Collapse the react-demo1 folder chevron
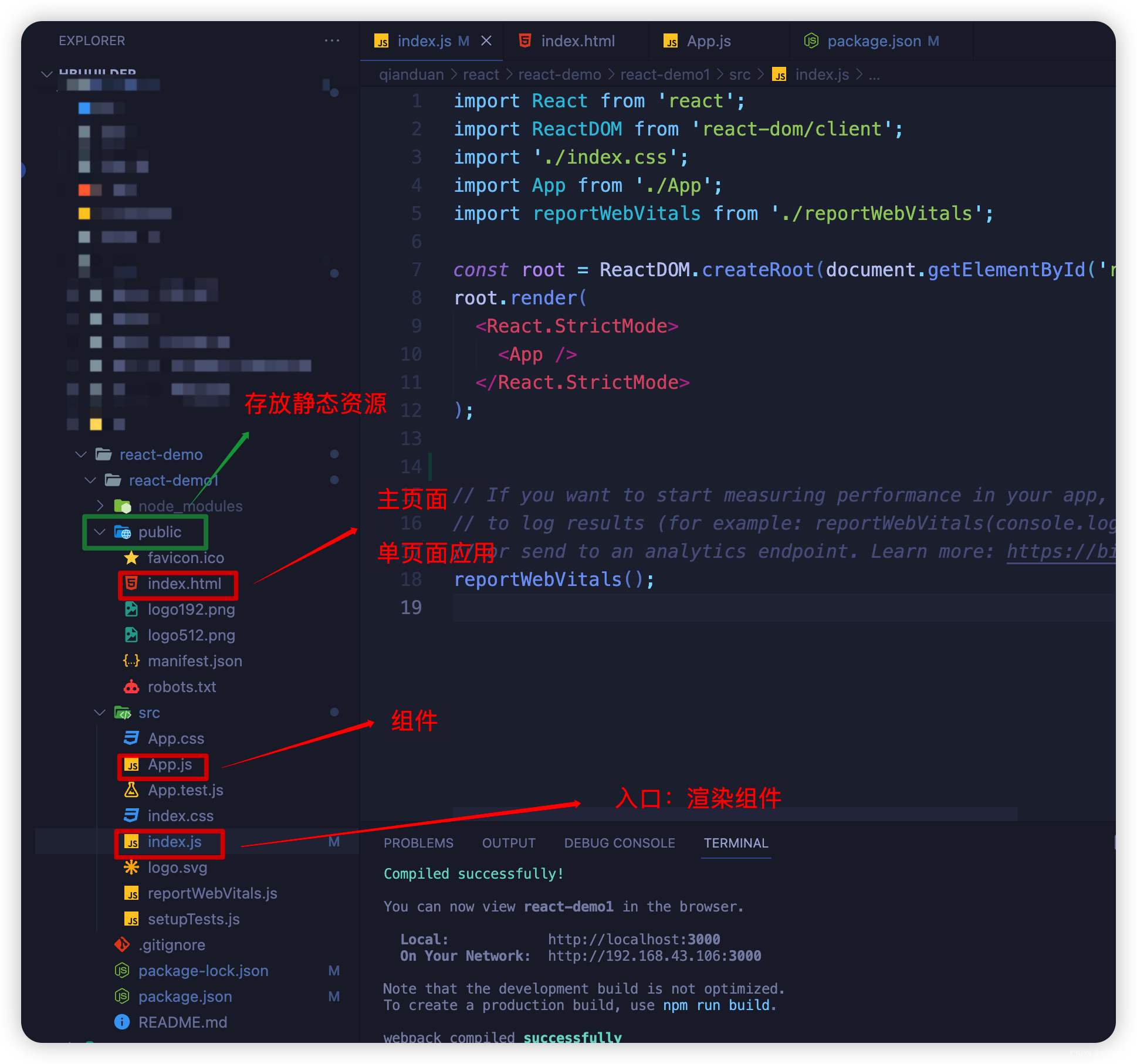Image resolution: width=1137 pixels, height=1064 pixels. point(90,480)
